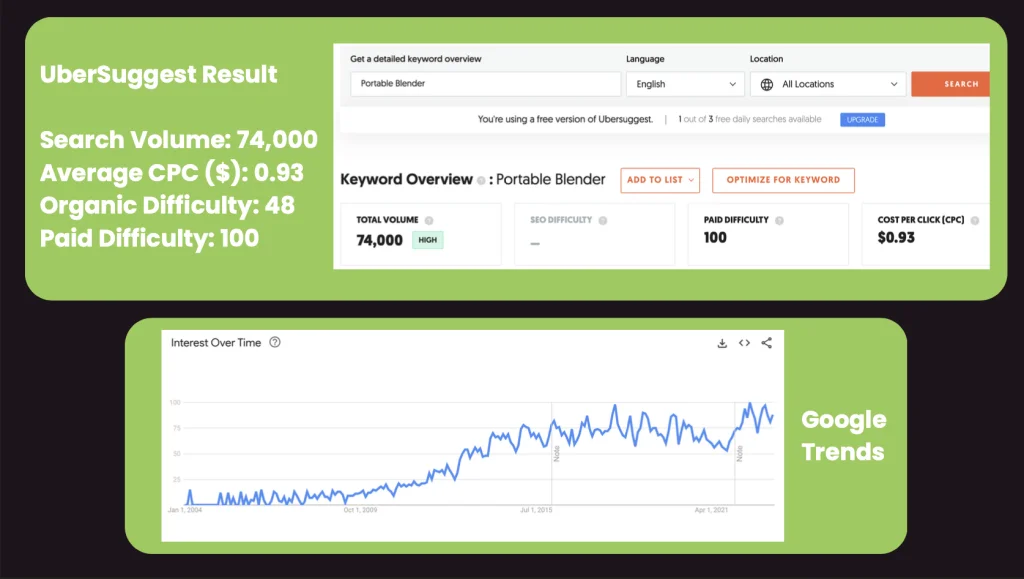Image resolution: width=1024 pixels, height=579 pixels.
Task: Click info icon next to Total Volume
Action: click(x=429, y=220)
